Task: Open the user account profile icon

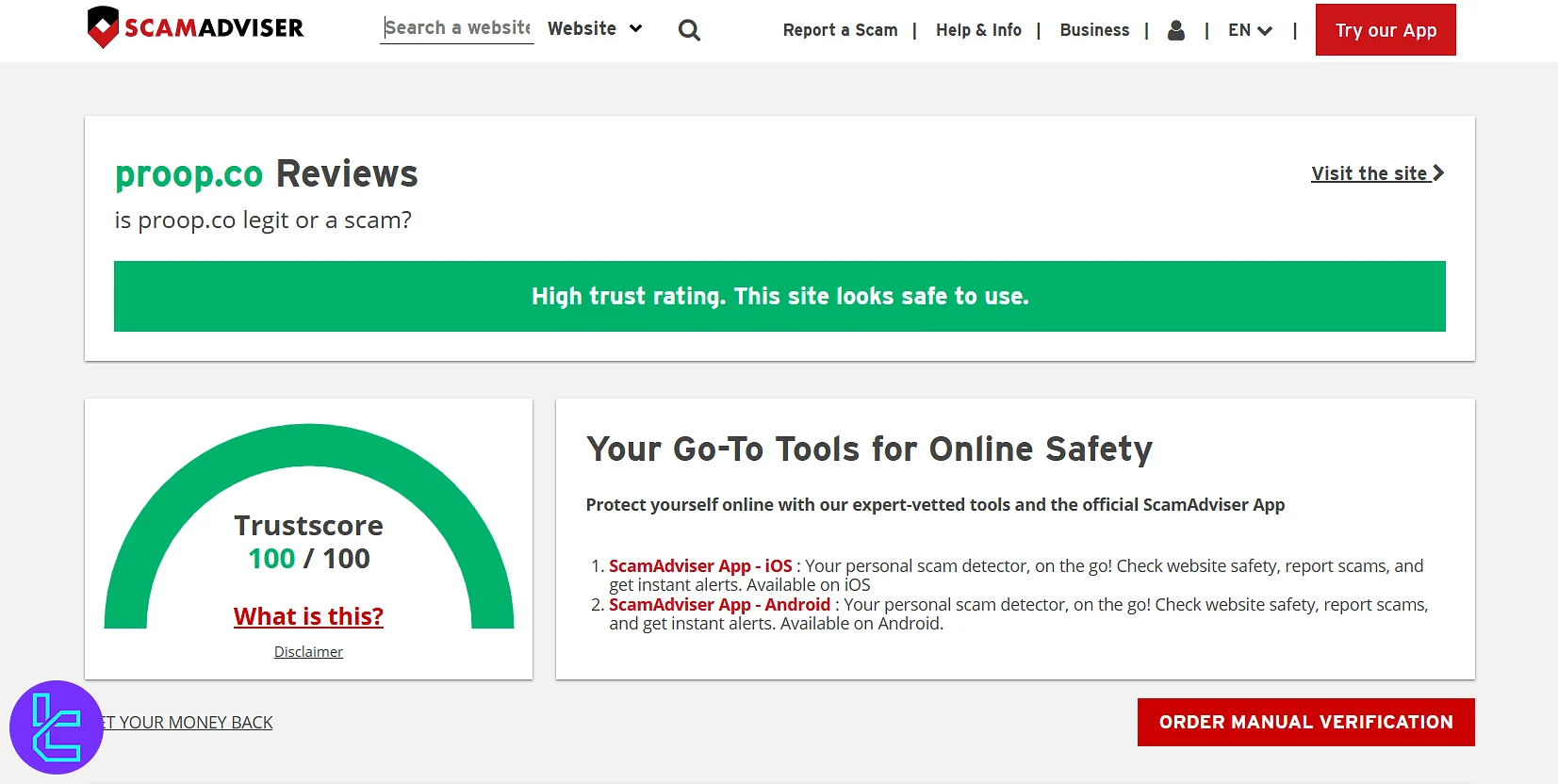Action: pyautogui.click(x=1175, y=30)
